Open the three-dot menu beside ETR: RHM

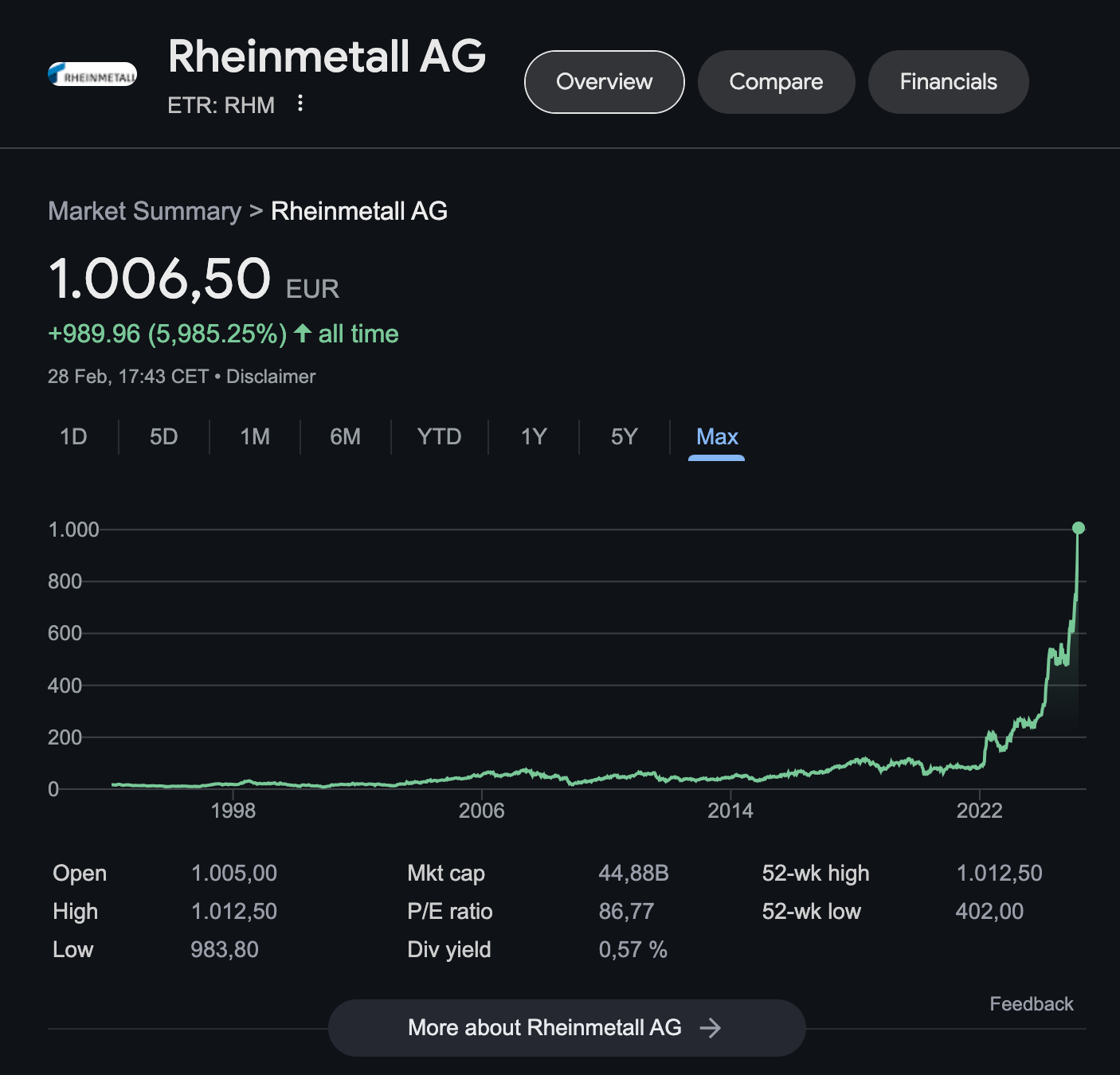click(x=300, y=103)
